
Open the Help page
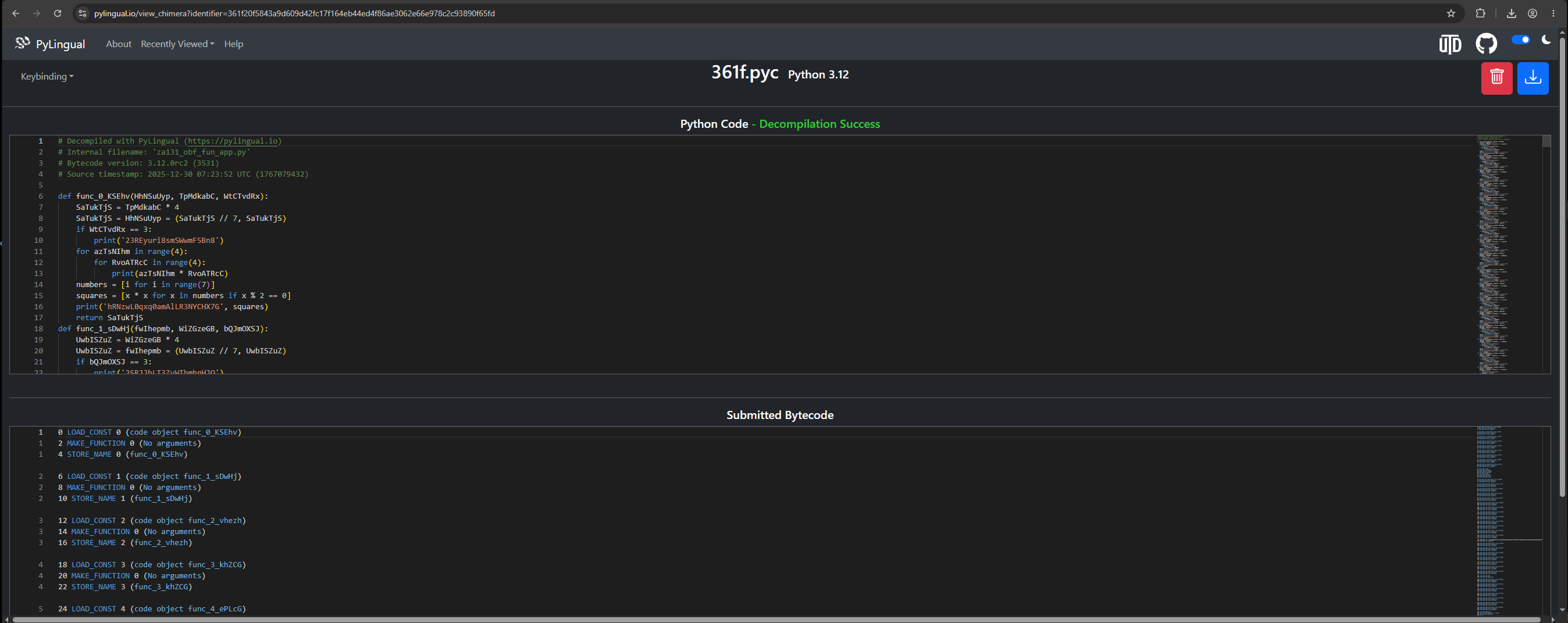234,44
